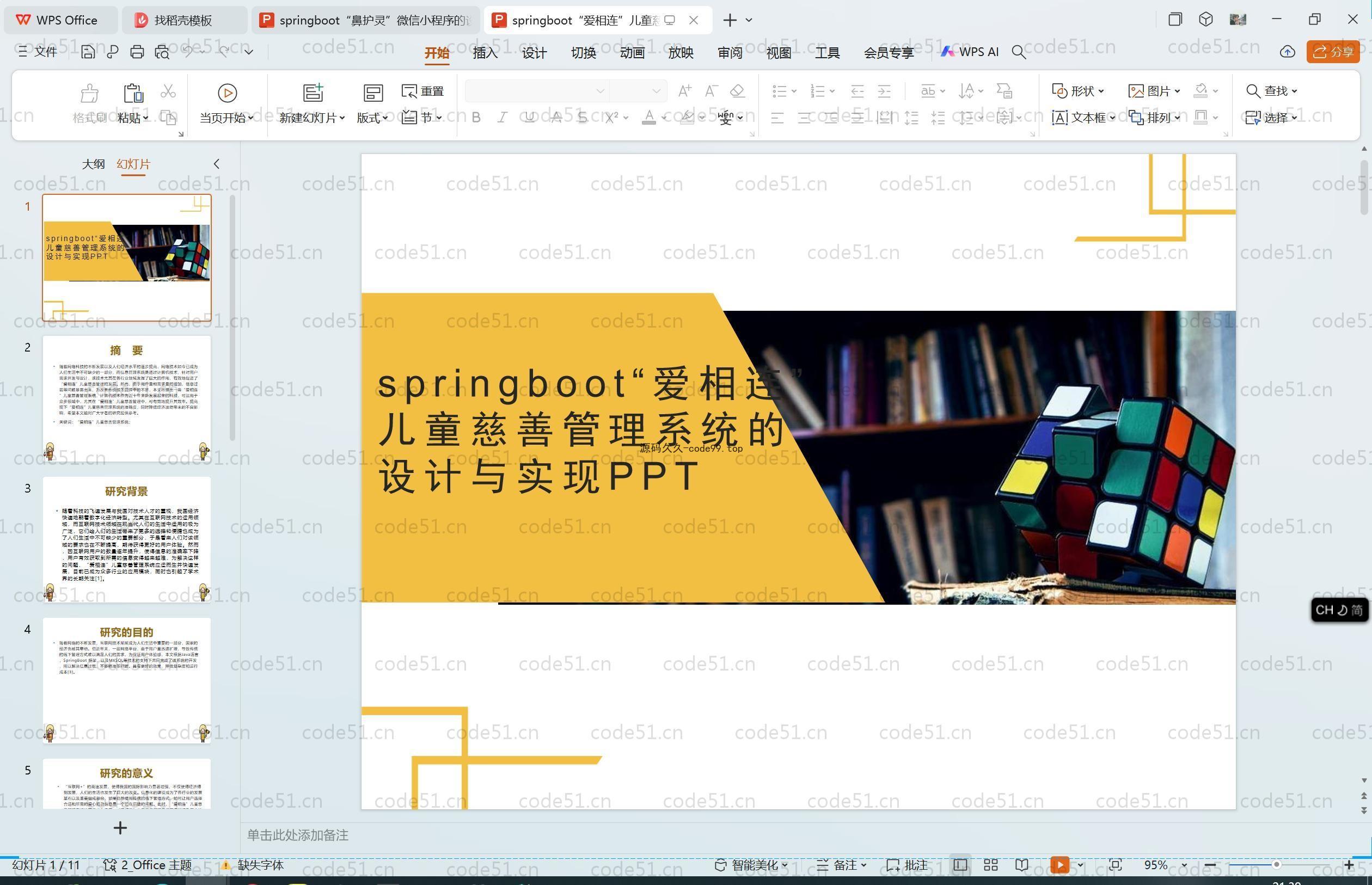Expand the 文本框 text box dropdown
Viewport: 1372px width, 885px height.
(x=1112, y=118)
